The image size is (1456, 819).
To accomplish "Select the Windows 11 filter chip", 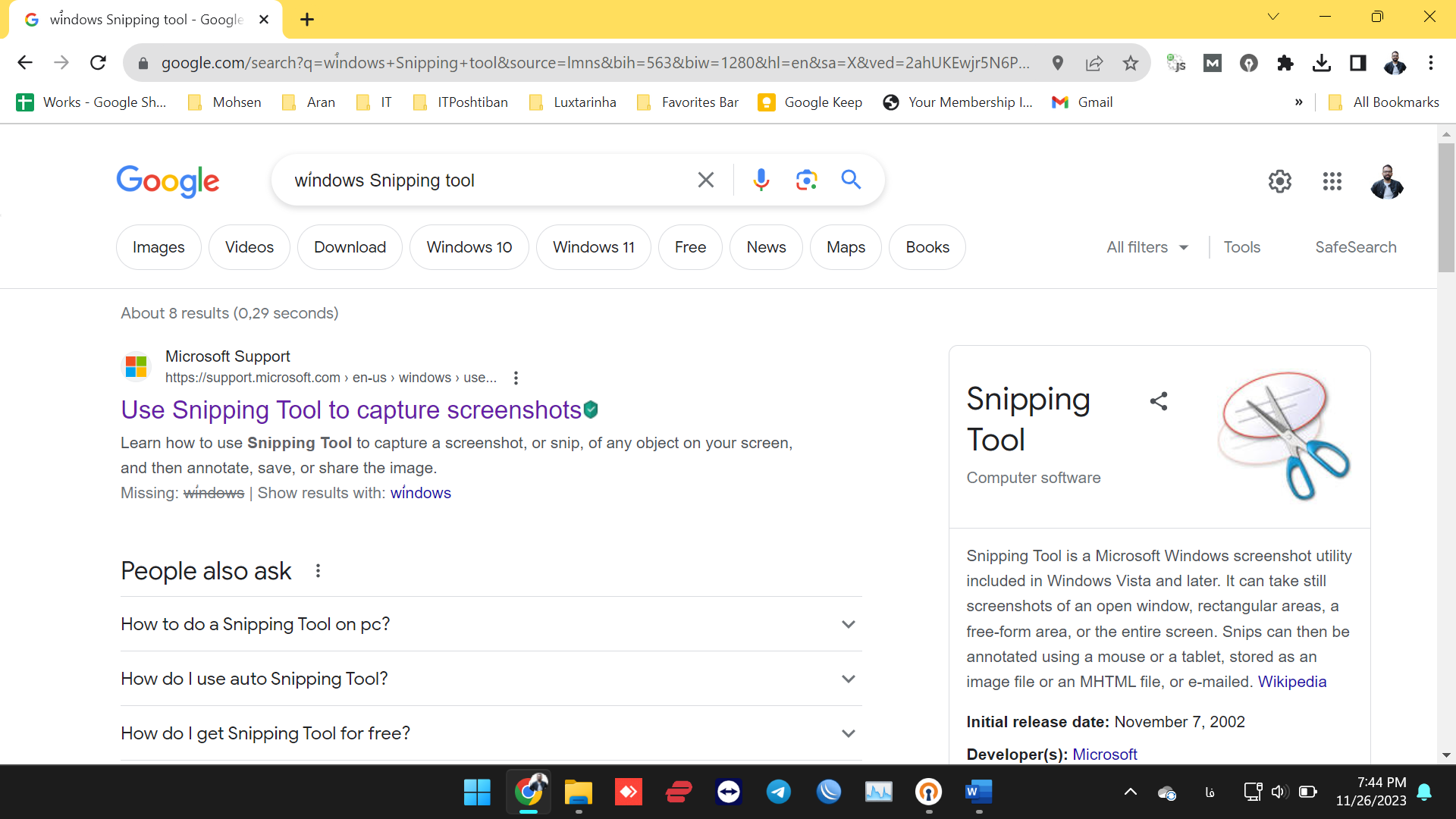I will point(594,247).
